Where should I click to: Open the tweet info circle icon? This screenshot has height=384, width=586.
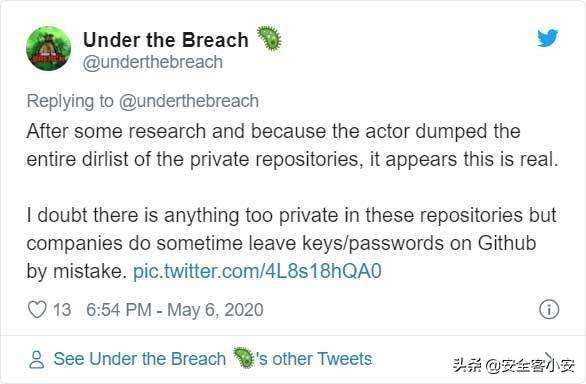click(x=549, y=310)
